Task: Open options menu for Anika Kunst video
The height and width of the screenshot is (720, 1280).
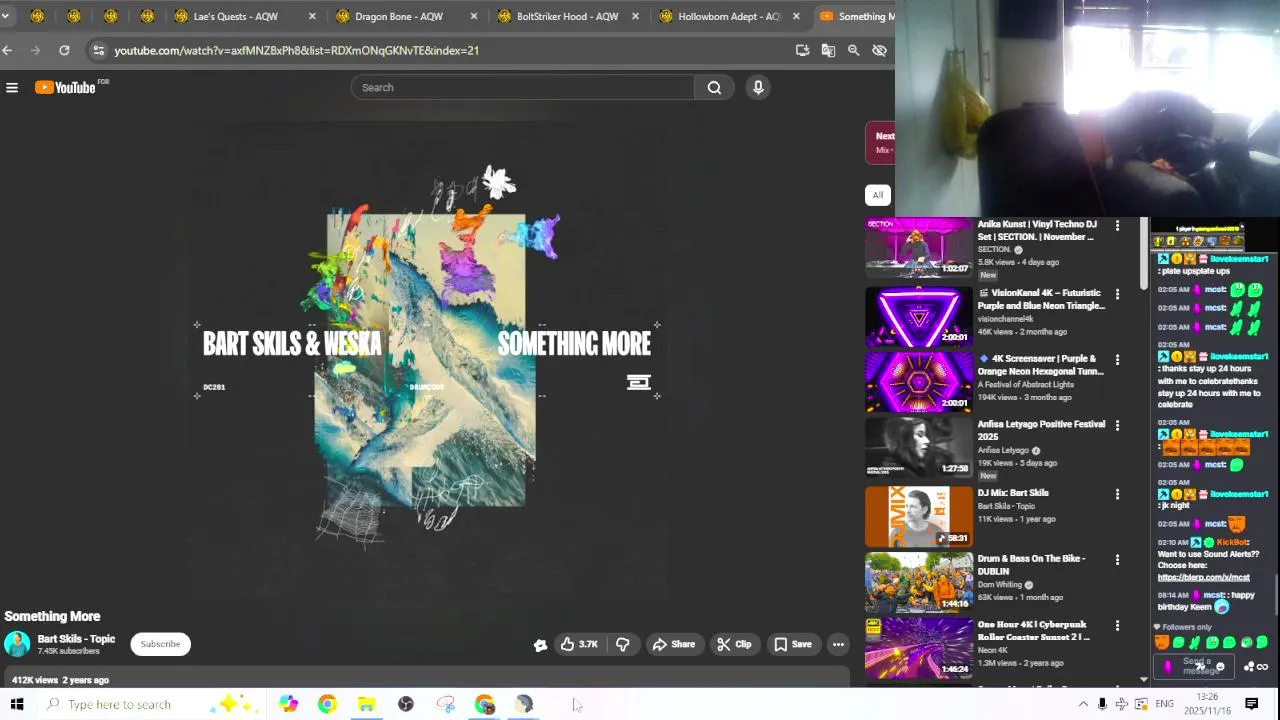Action: tap(1117, 227)
